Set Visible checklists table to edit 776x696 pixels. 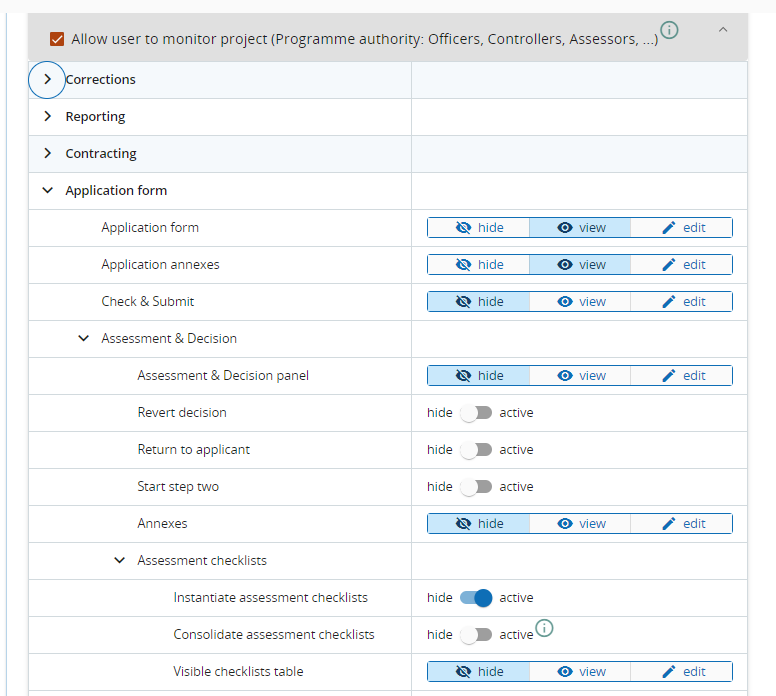[x=681, y=672]
